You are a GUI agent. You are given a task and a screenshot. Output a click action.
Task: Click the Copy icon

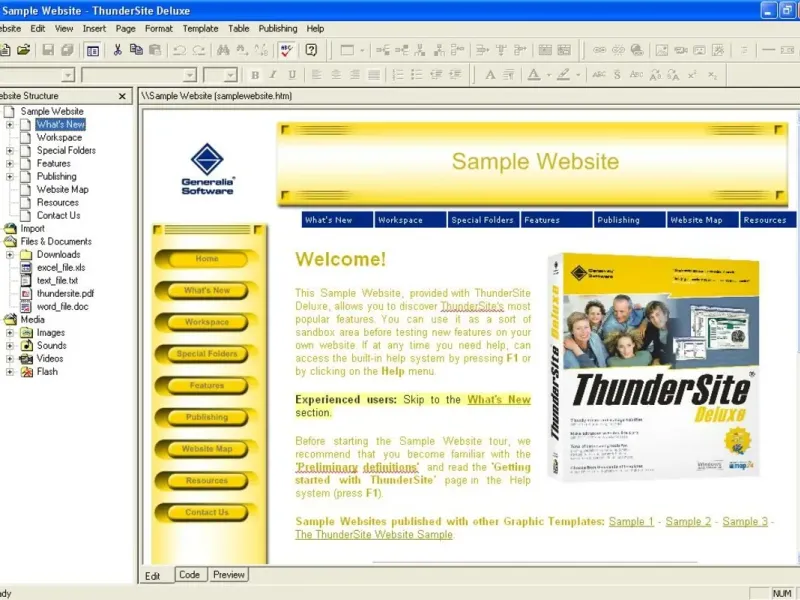[x=136, y=50]
